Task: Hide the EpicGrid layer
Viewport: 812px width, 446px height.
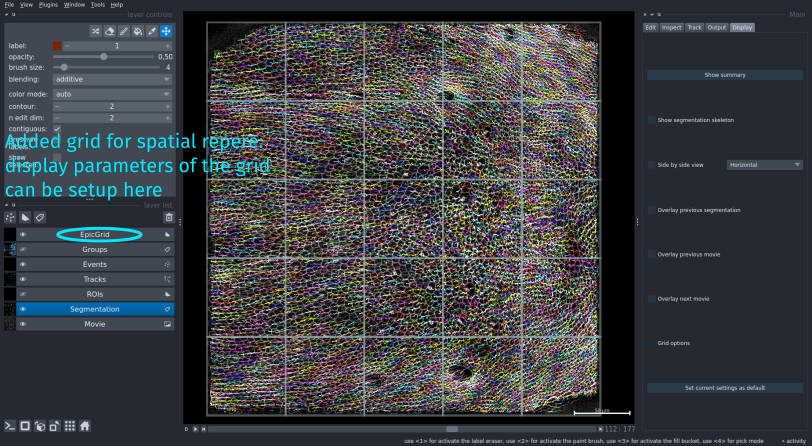Action: click(x=23, y=234)
